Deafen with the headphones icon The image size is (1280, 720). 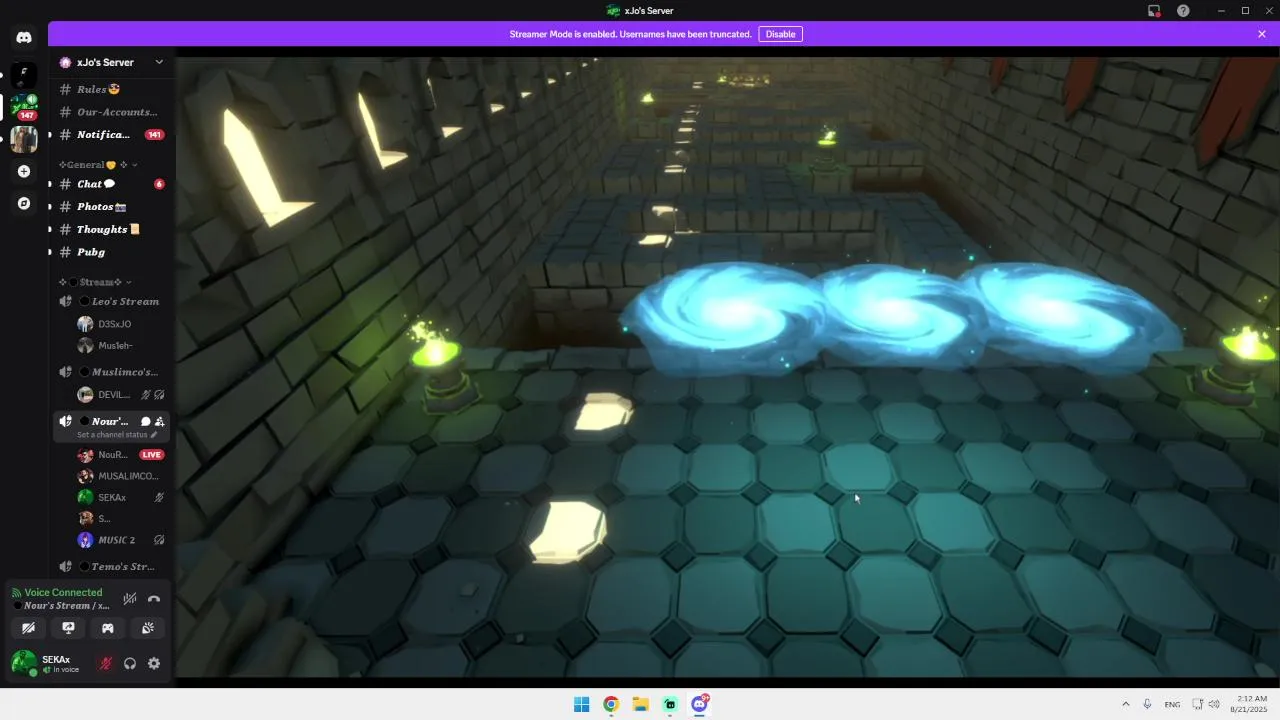(130, 663)
